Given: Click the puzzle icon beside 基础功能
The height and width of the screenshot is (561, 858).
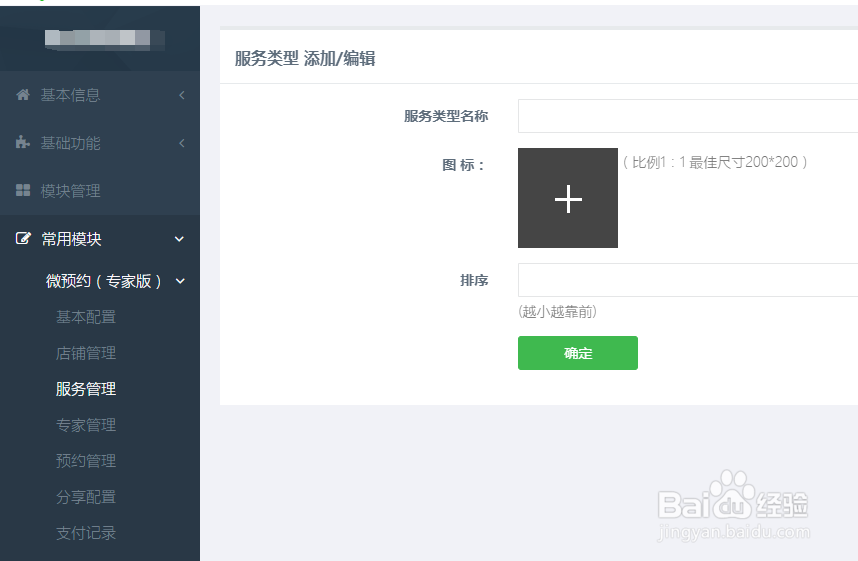Looking at the screenshot, I should pyautogui.click(x=22, y=142).
